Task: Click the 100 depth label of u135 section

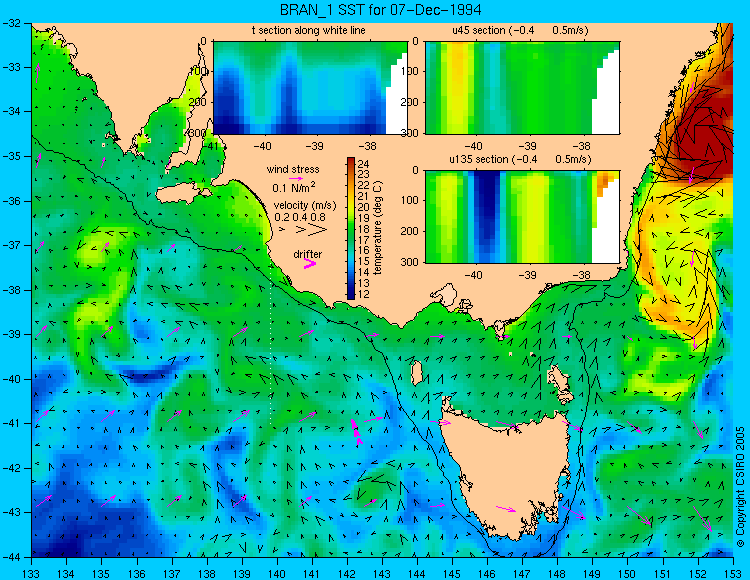Action: [x=411, y=201]
